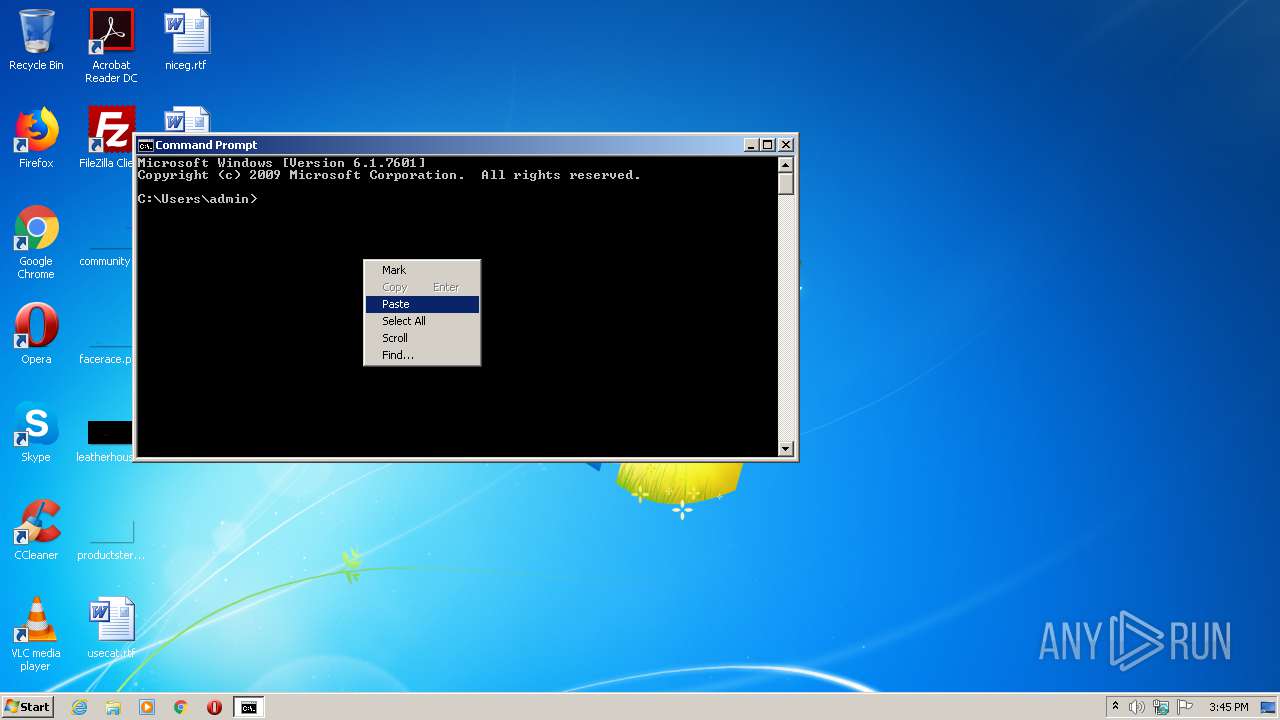Open Chrome from the taskbar
Image resolution: width=1280 pixels, height=720 pixels.
pos(181,707)
